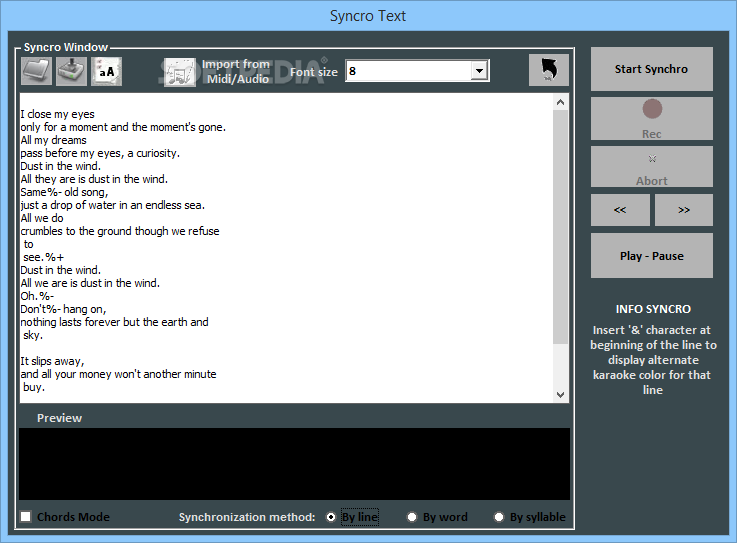
Task: Click the lyrics scrollbar up arrow
Action: tap(560, 102)
